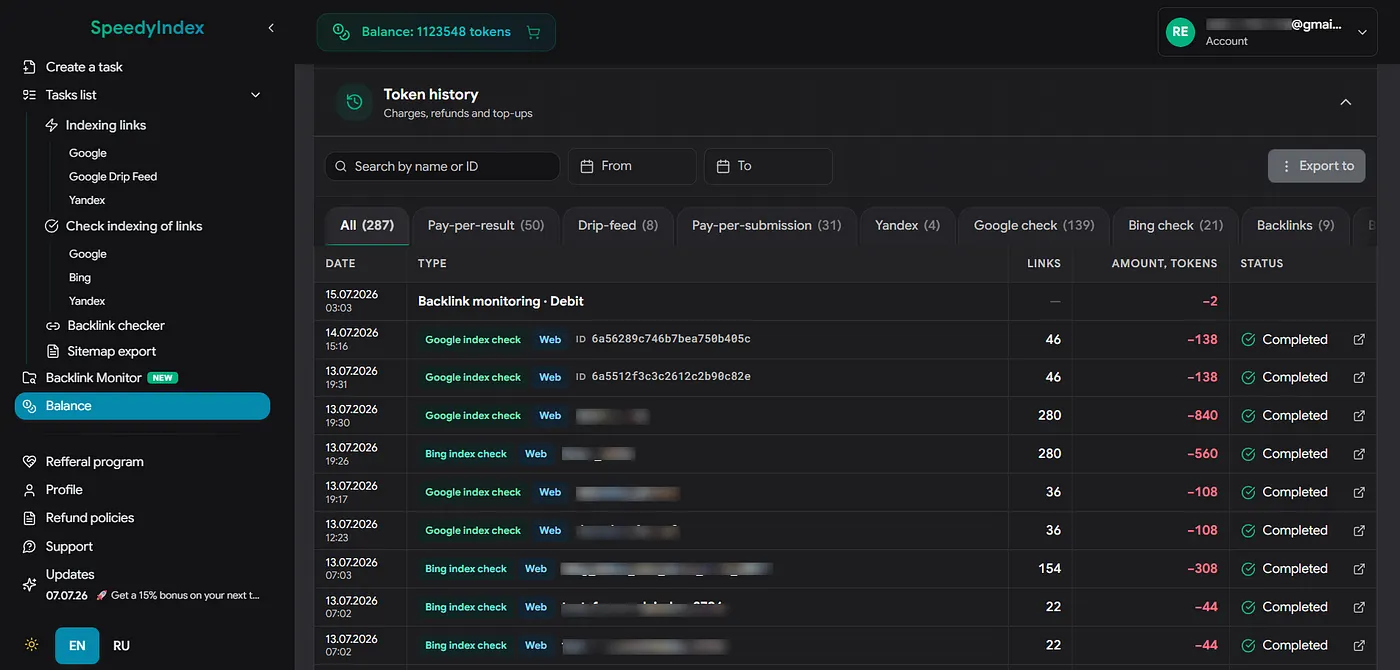Image resolution: width=1400 pixels, height=670 pixels.
Task: Open Bing under Check indexing
Action: (x=80, y=277)
